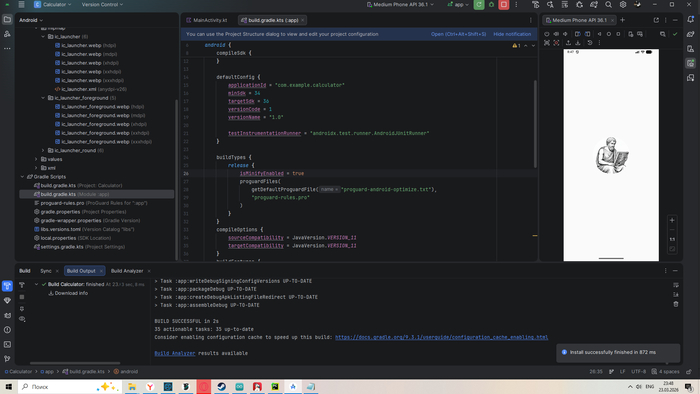Open Logcat tool window cat icon
700x394 pixels.
click(7, 315)
